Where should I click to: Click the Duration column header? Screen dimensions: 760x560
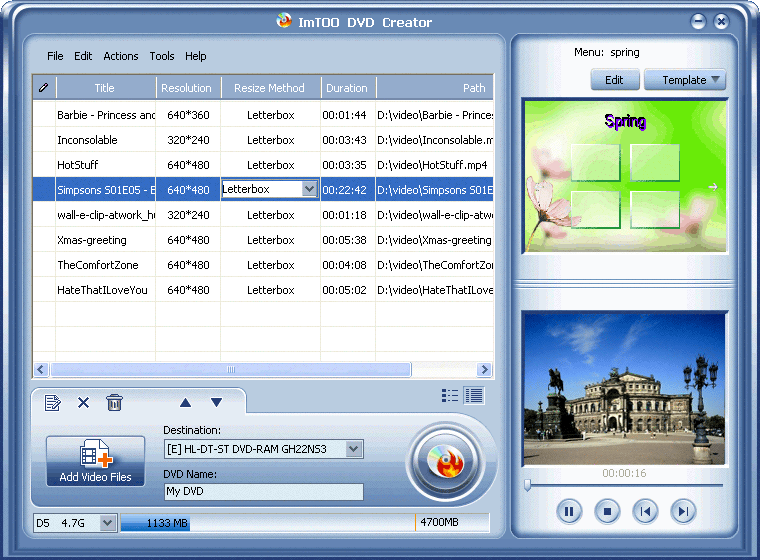[348, 88]
